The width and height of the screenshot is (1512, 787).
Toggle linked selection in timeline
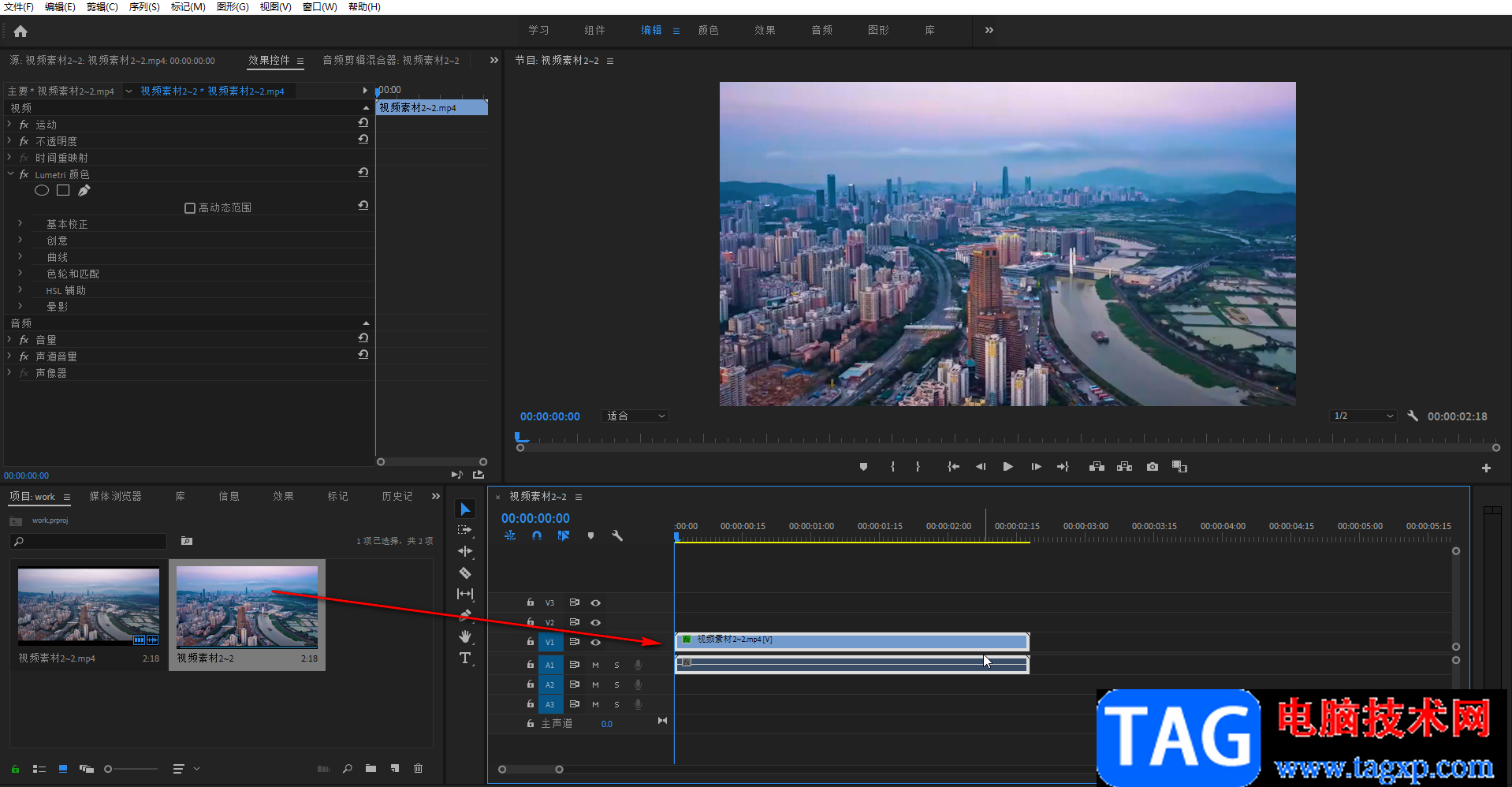click(x=563, y=535)
